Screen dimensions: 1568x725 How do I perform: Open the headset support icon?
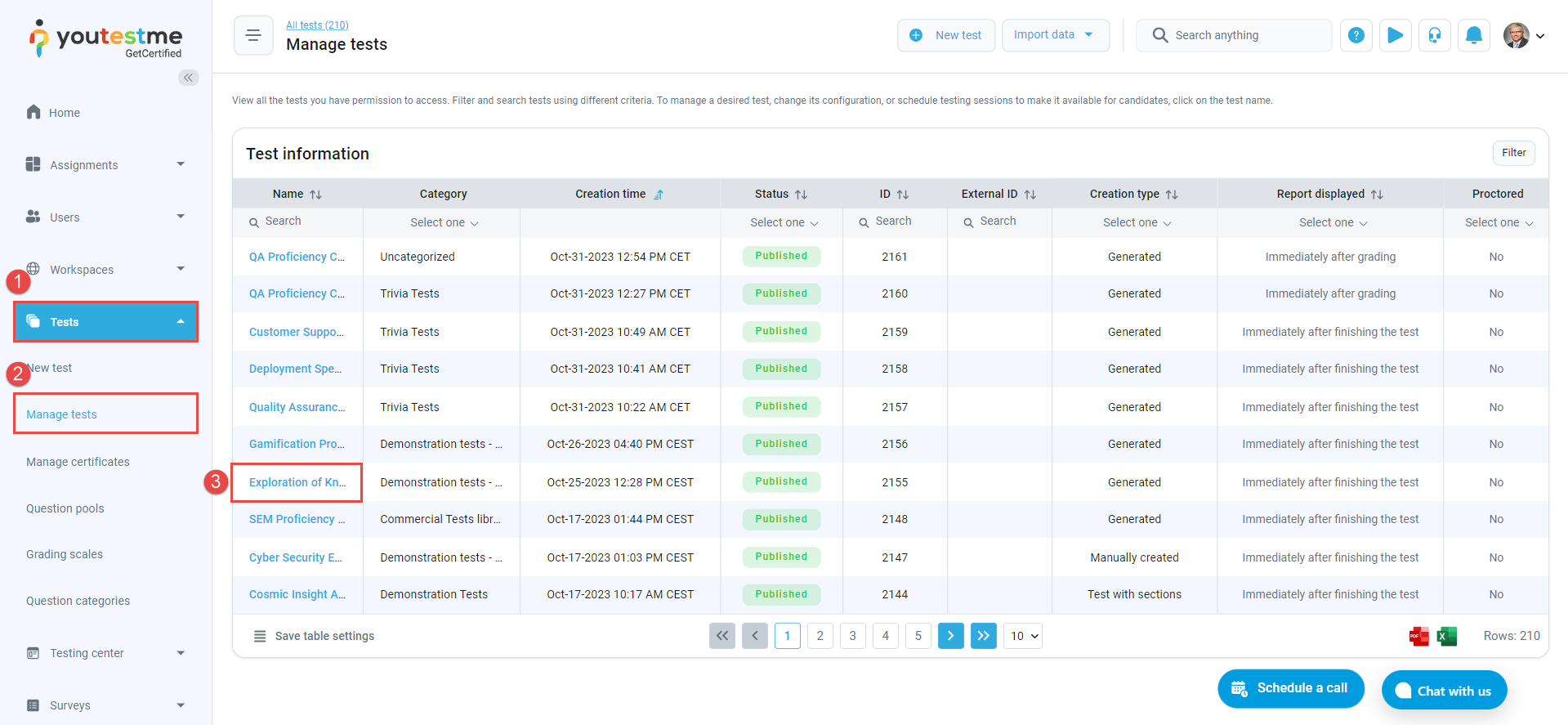1435,35
